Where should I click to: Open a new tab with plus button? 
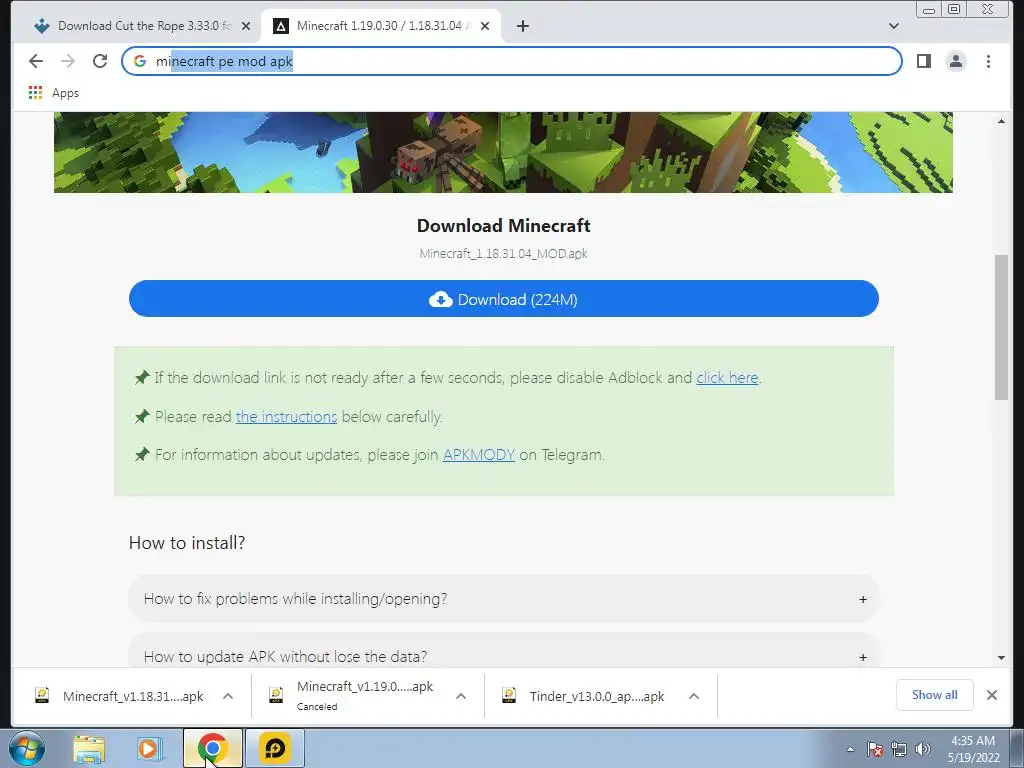pos(522,26)
